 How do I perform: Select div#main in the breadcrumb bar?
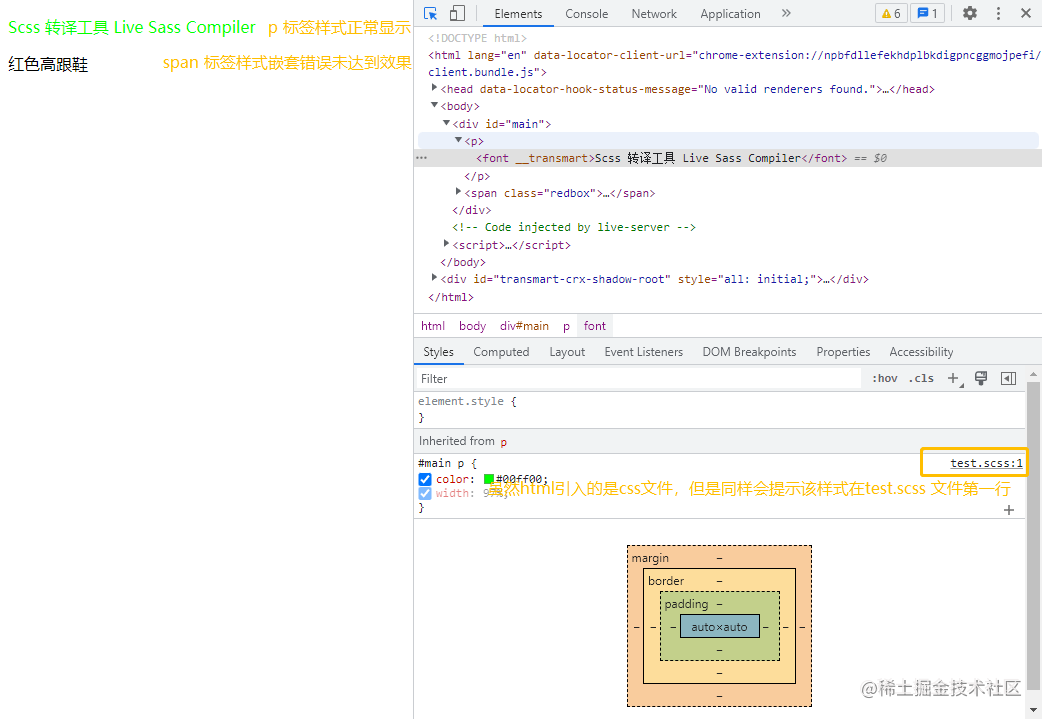coord(524,326)
